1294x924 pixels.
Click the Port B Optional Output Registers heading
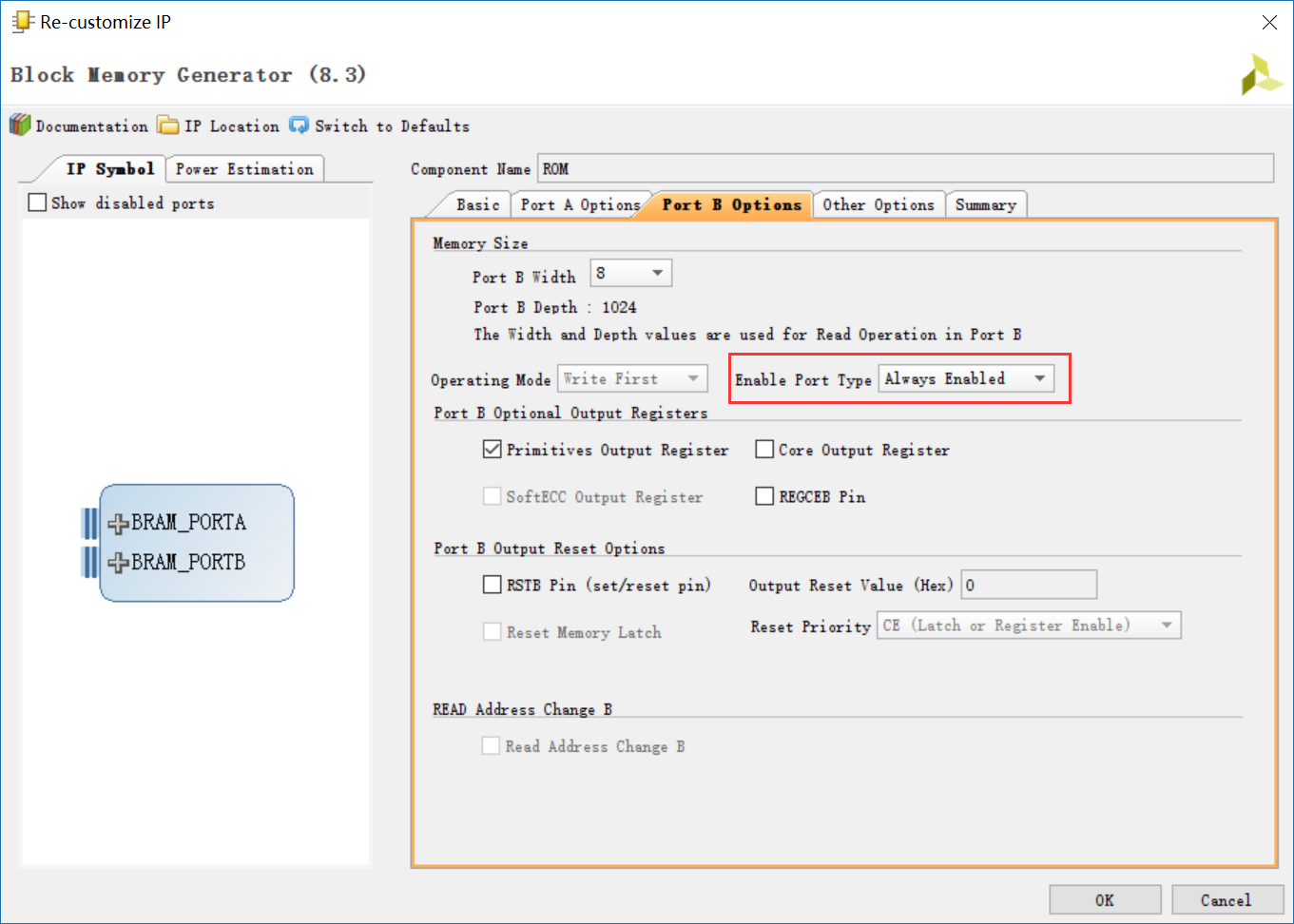[570, 413]
